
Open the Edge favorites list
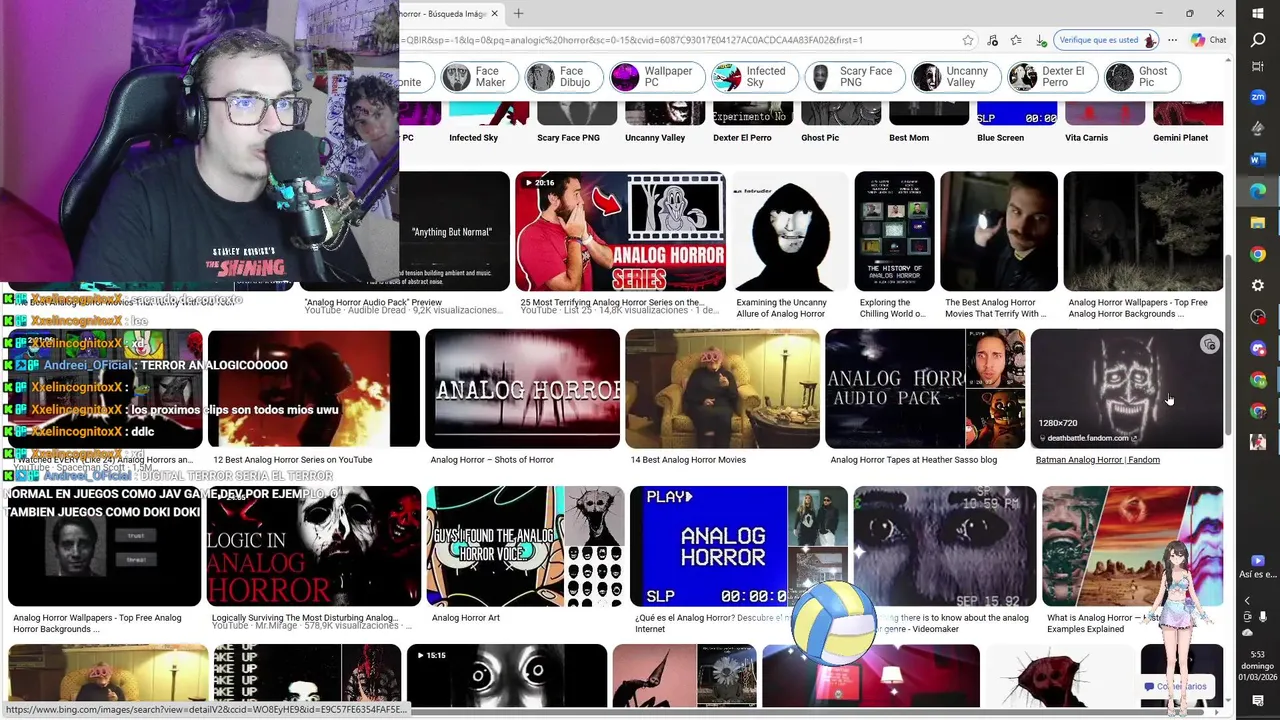click(x=1016, y=40)
